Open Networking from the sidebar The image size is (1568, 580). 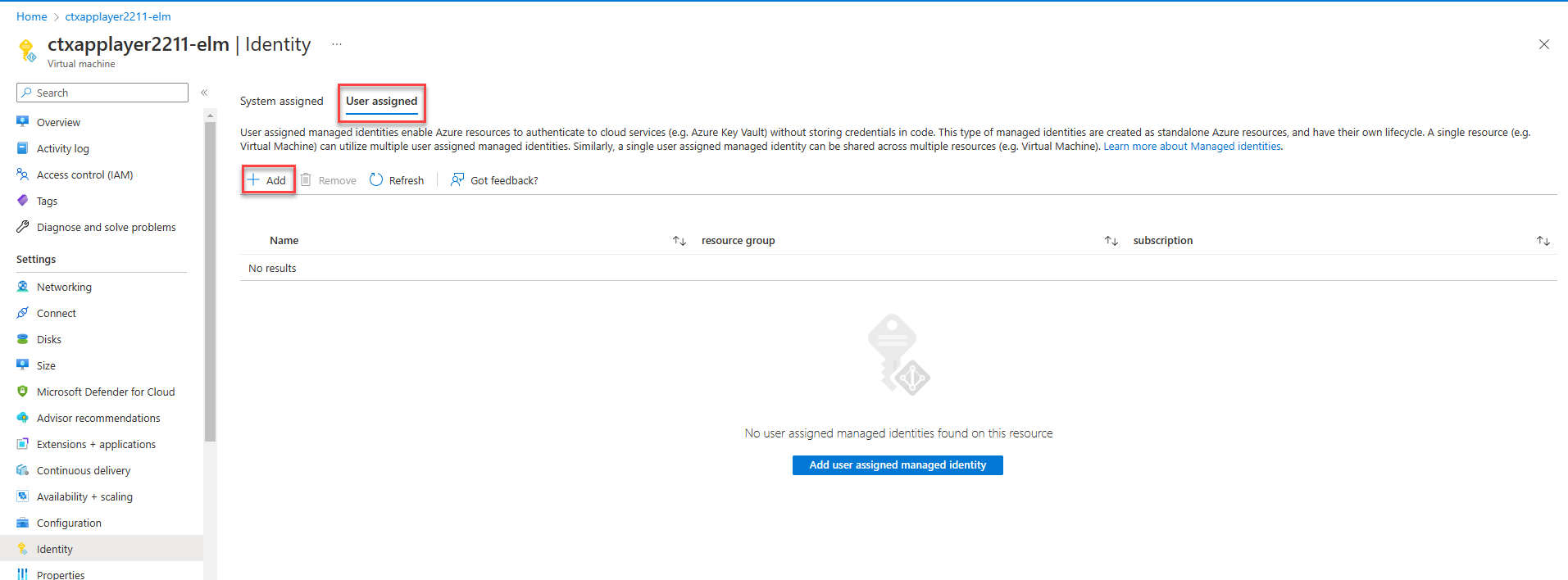pos(64,287)
